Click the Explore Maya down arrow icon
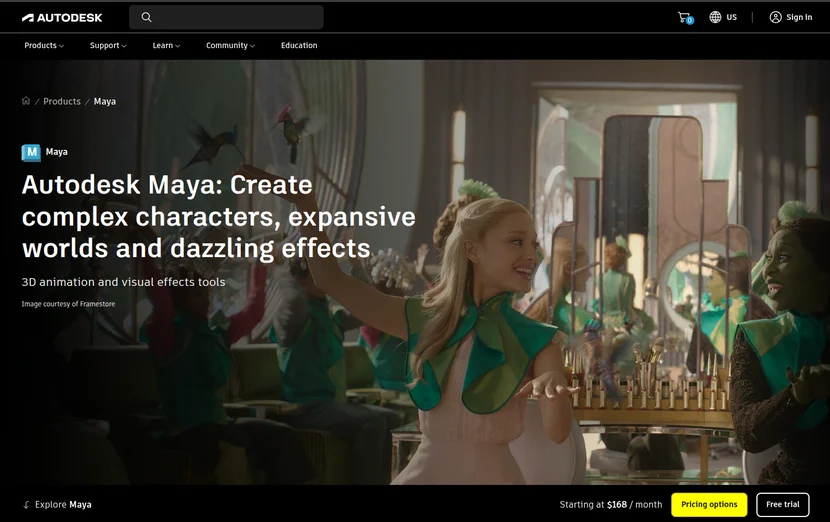830x522 pixels. point(26,505)
